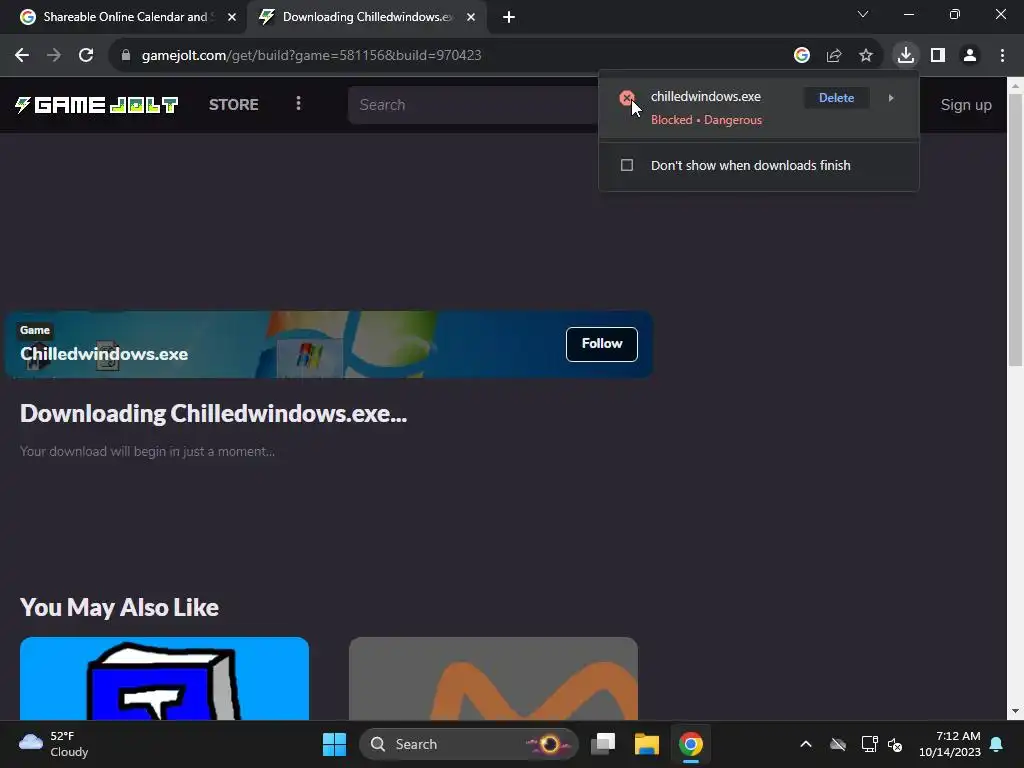Open the blue recommended game thumbnail
Viewport: 1024px width, 768px height.
165,679
